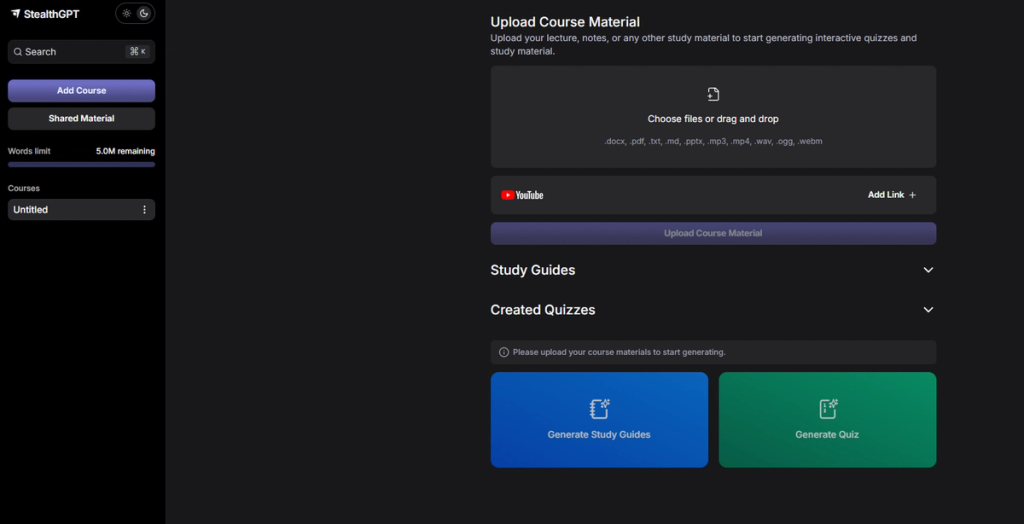Expand the Created Quizzes section chevron
The width and height of the screenshot is (1024, 524).
pyautogui.click(x=929, y=310)
